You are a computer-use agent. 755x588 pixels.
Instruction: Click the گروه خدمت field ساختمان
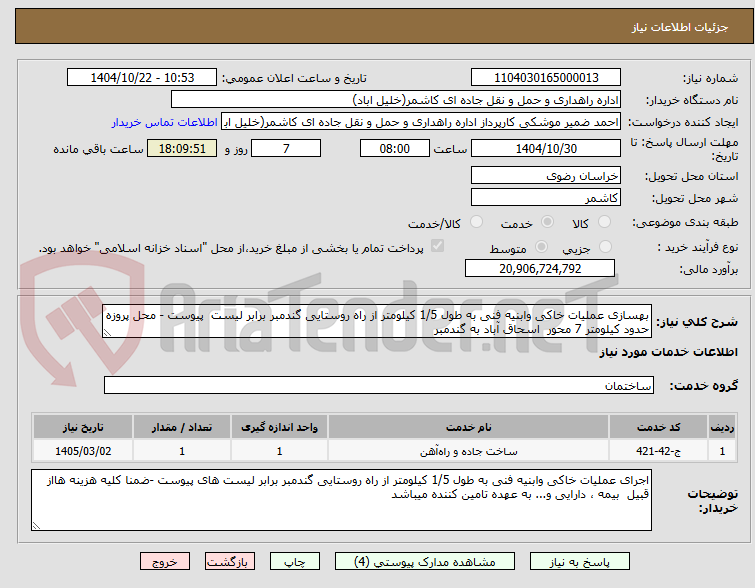pyautogui.click(x=379, y=385)
